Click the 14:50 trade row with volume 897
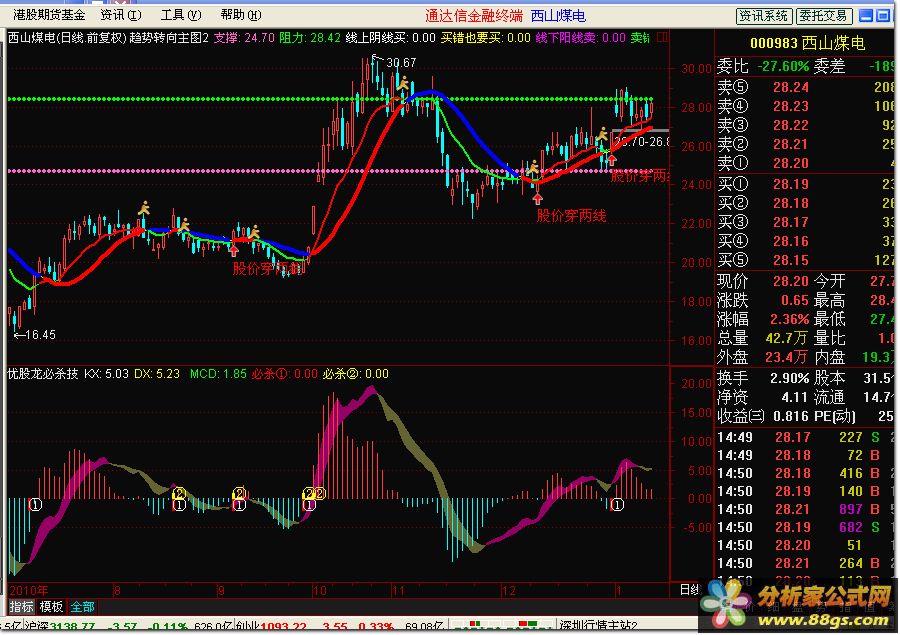Viewport: 900px width, 635px height. [x=806, y=509]
